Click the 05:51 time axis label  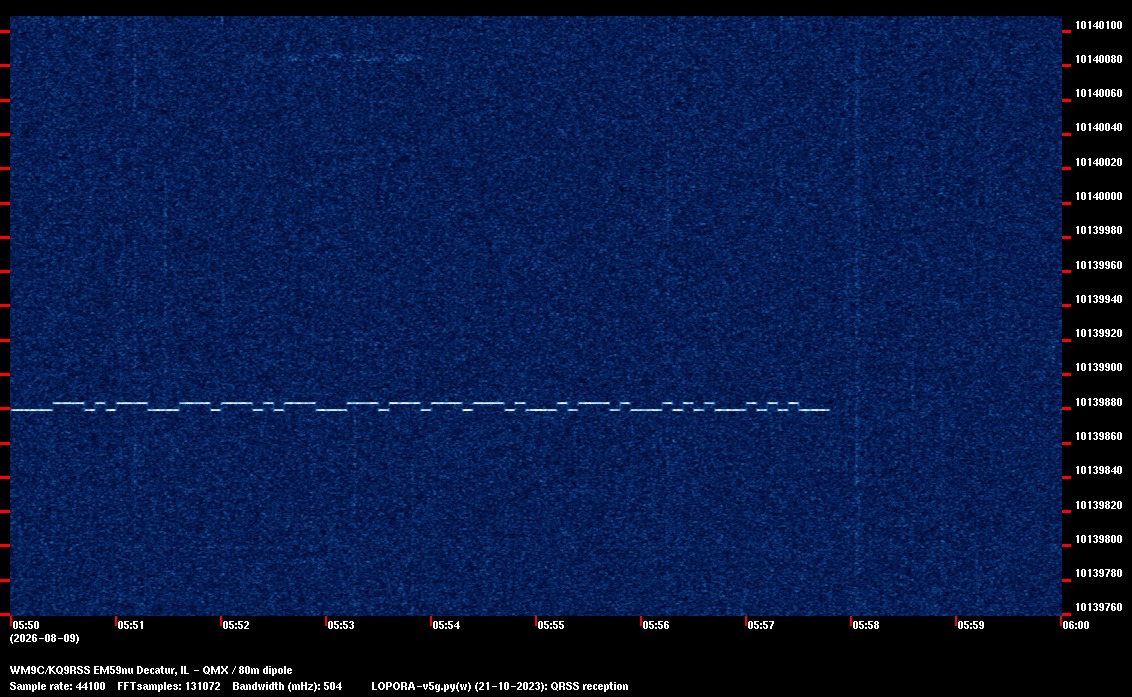[131, 625]
